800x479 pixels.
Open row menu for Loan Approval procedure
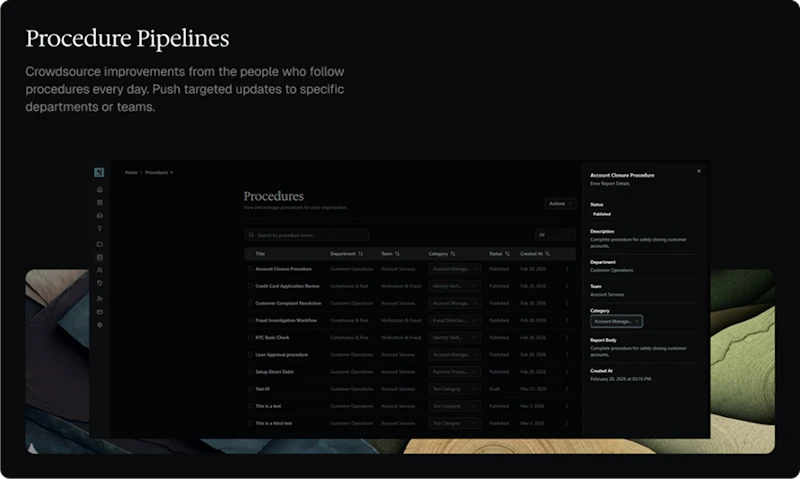566,355
